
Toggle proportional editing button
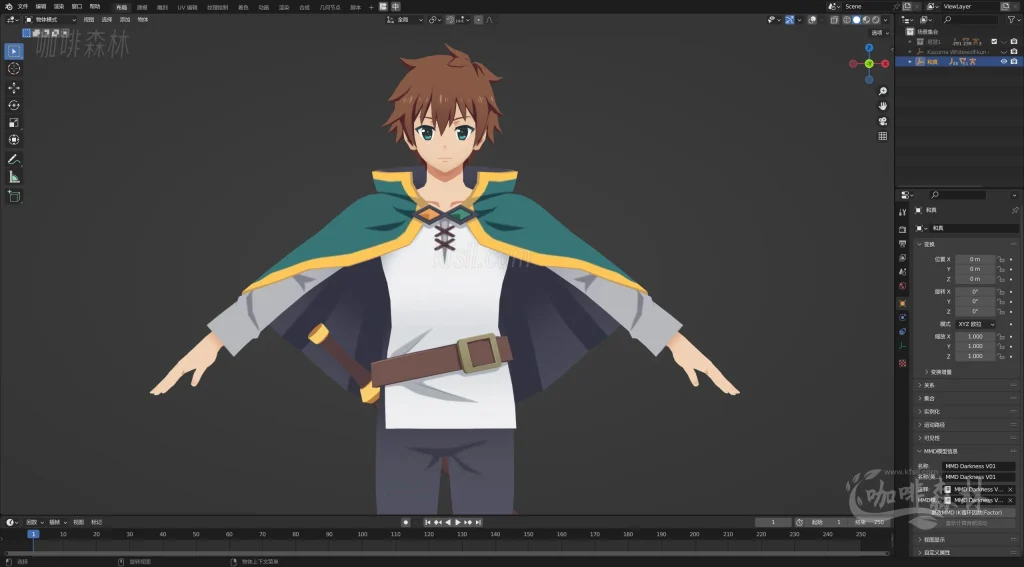tap(479, 20)
